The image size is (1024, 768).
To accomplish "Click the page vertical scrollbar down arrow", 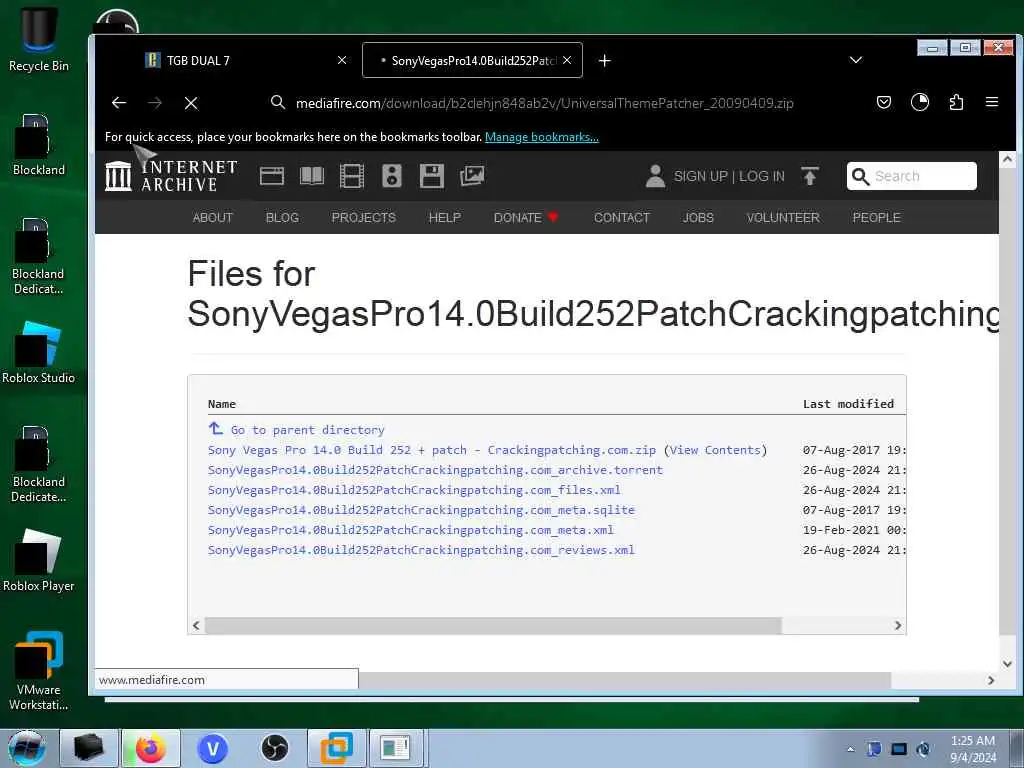I will [x=1007, y=664].
